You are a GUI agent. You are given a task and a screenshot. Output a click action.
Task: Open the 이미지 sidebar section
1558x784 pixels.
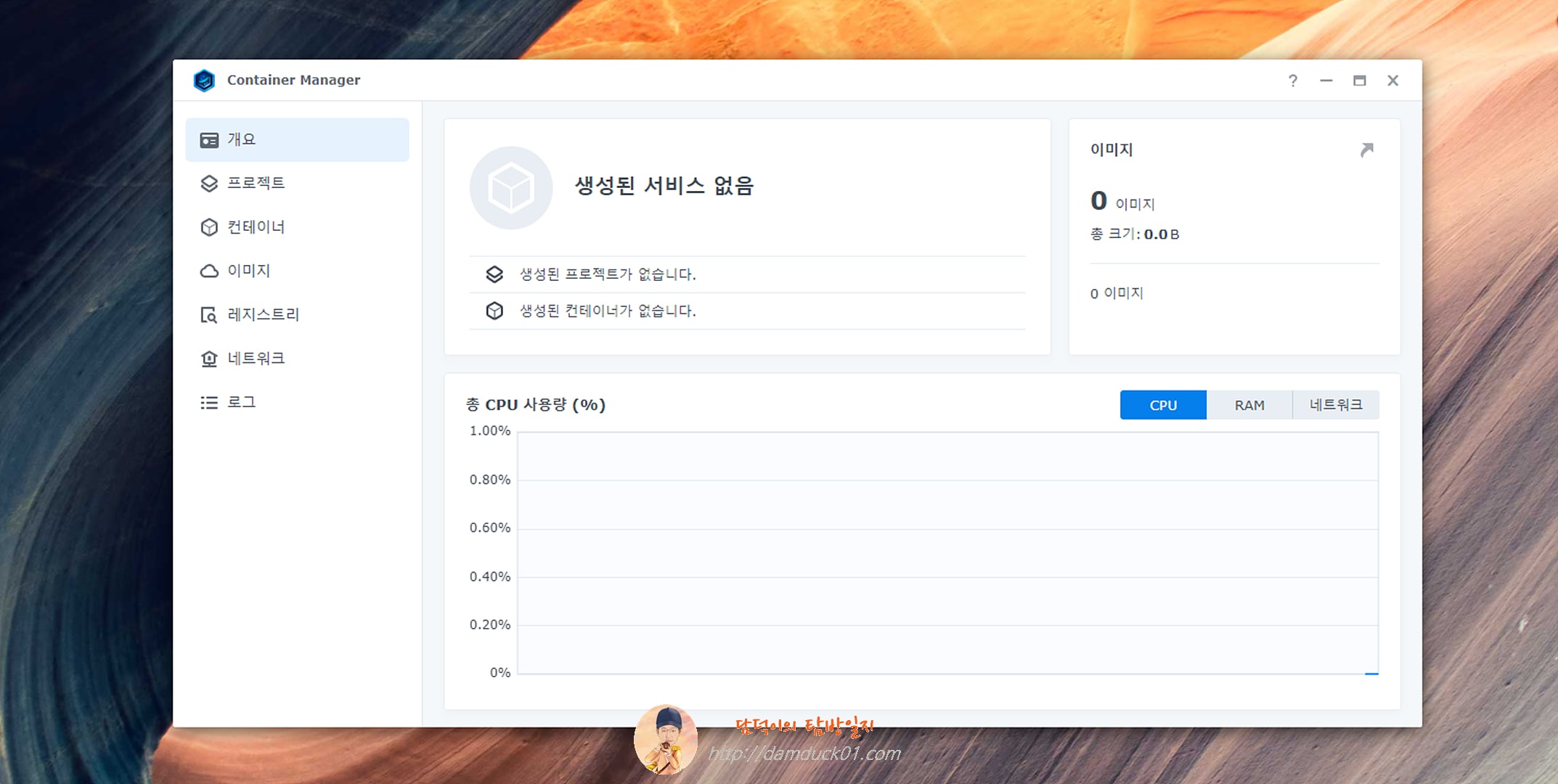tap(248, 270)
